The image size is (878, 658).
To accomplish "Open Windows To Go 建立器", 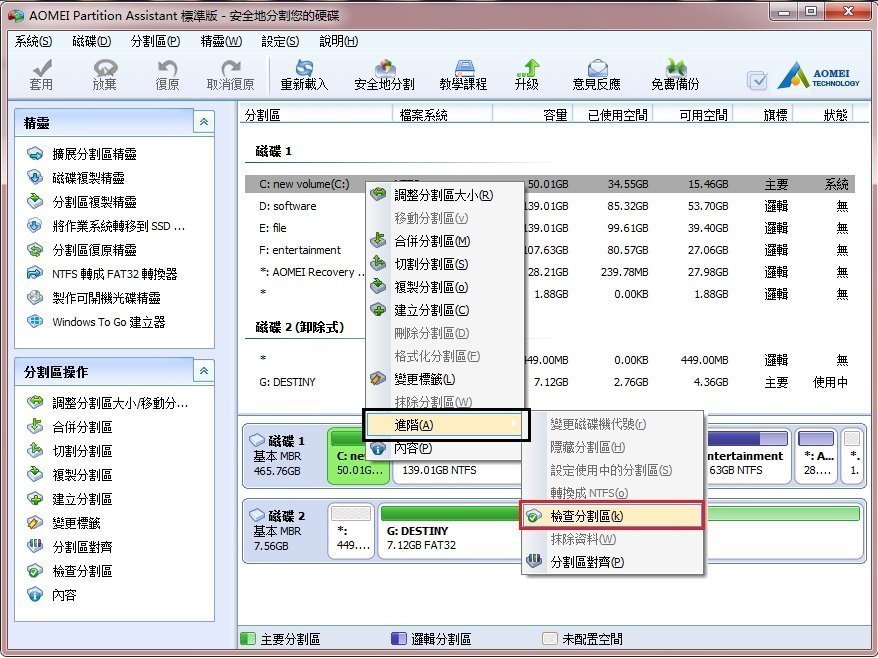I will (96, 322).
